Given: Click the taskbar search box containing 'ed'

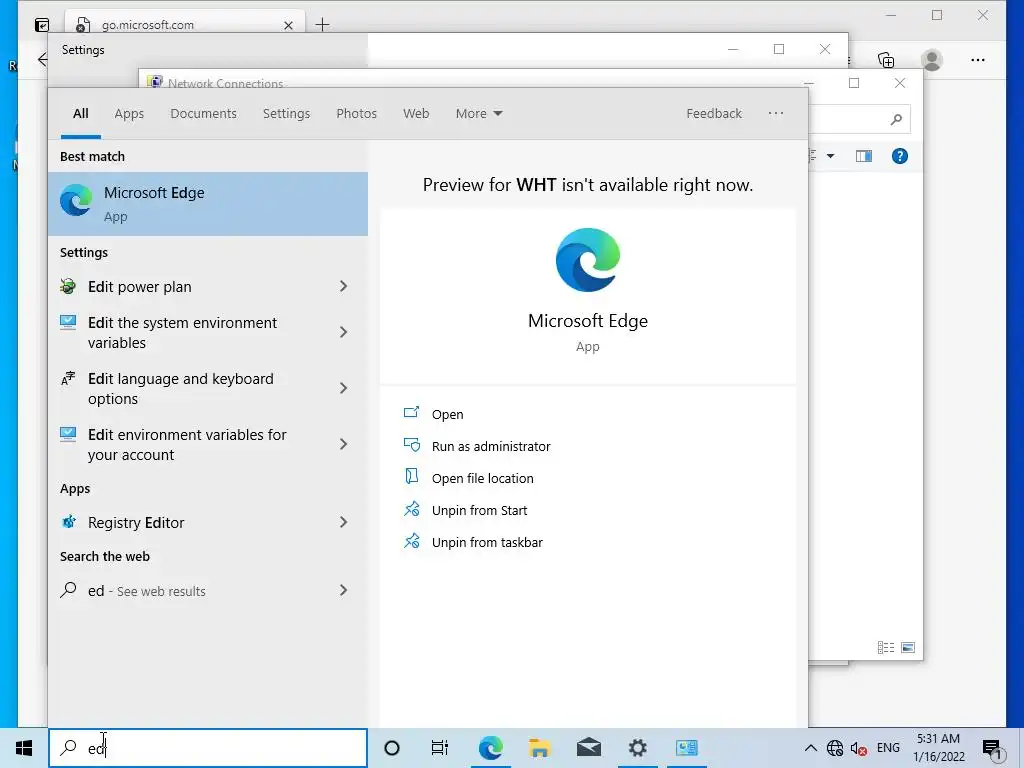Looking at the screenshot, I should (x=208, y=748).
